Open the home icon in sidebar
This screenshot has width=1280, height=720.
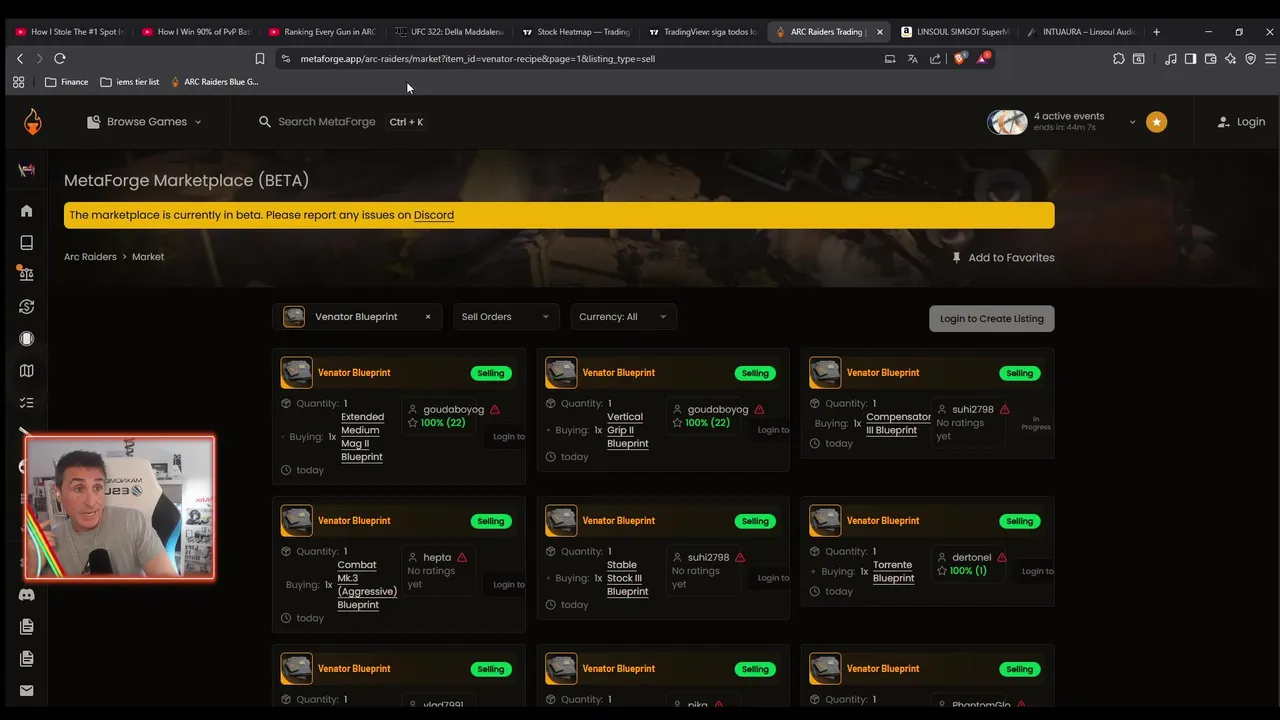pyautogui.click(x=27, y=211)
